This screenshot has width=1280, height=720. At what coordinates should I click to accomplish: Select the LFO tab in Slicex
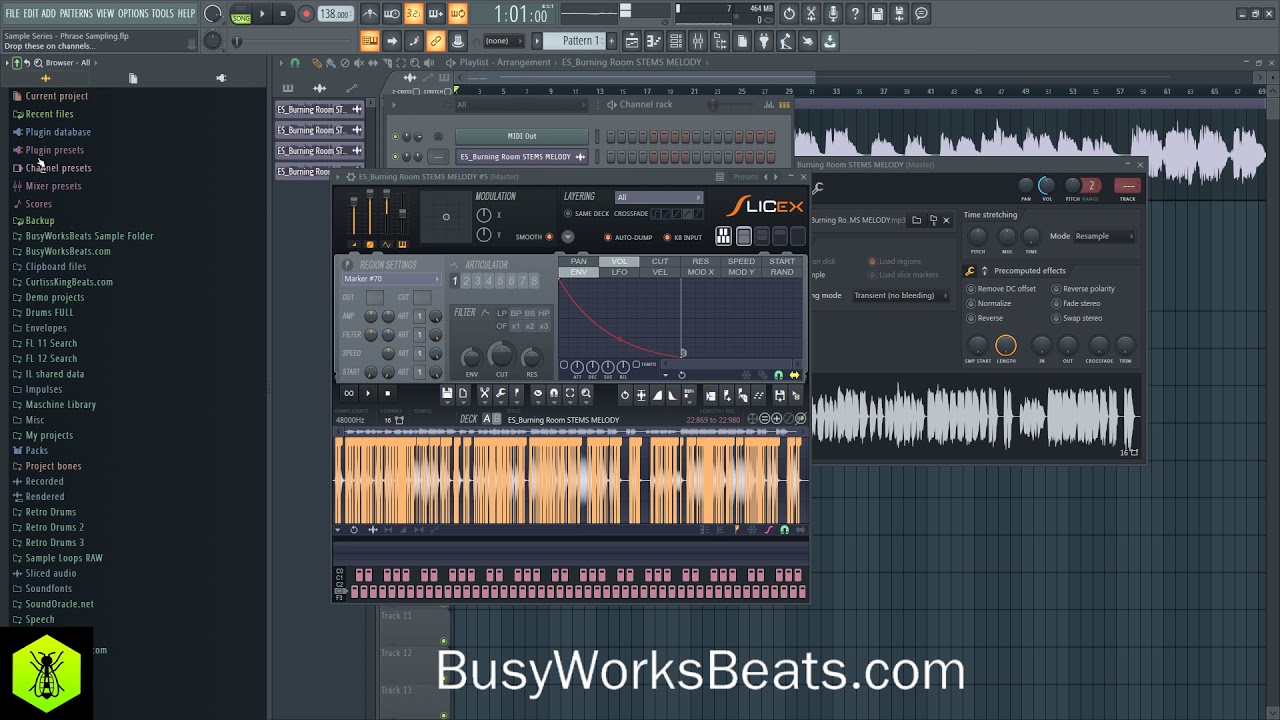pyautogui.click(x=619, y=272)
